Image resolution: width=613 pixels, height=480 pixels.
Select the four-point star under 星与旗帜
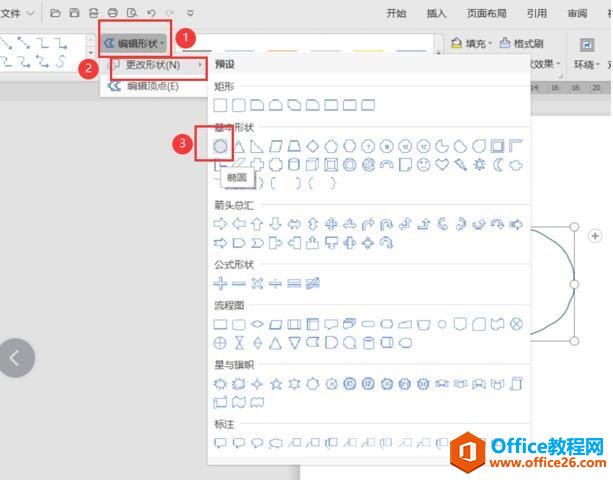pos(257,384)
